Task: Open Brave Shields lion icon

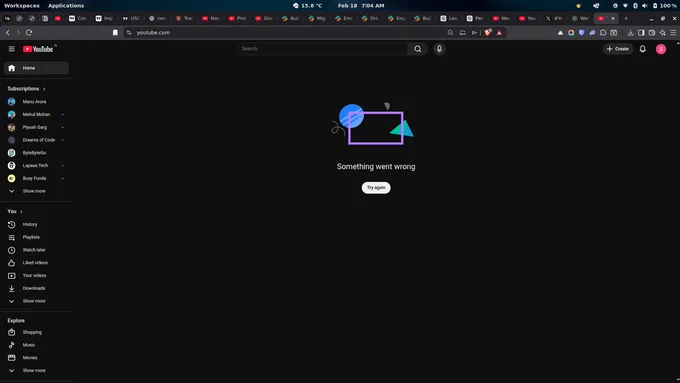Action: point(488,33)
